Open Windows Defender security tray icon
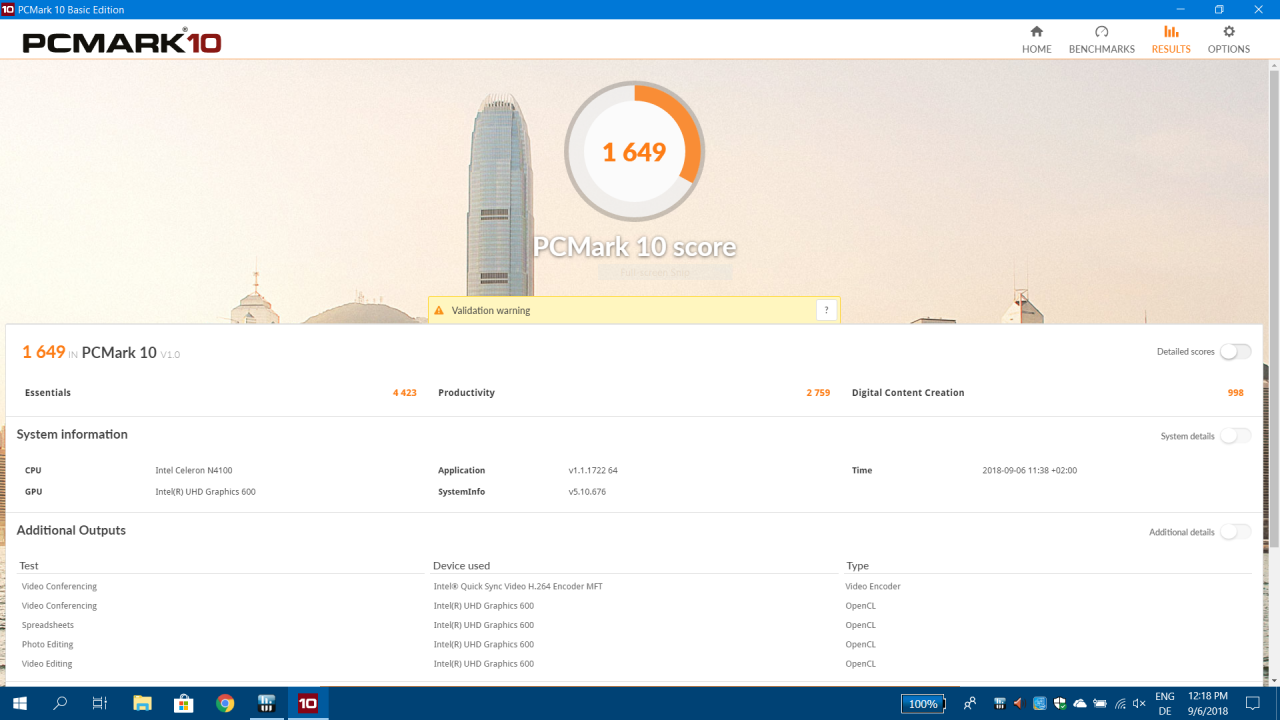Viewport: 1280px width, 720px height. tap(1060, 703)
